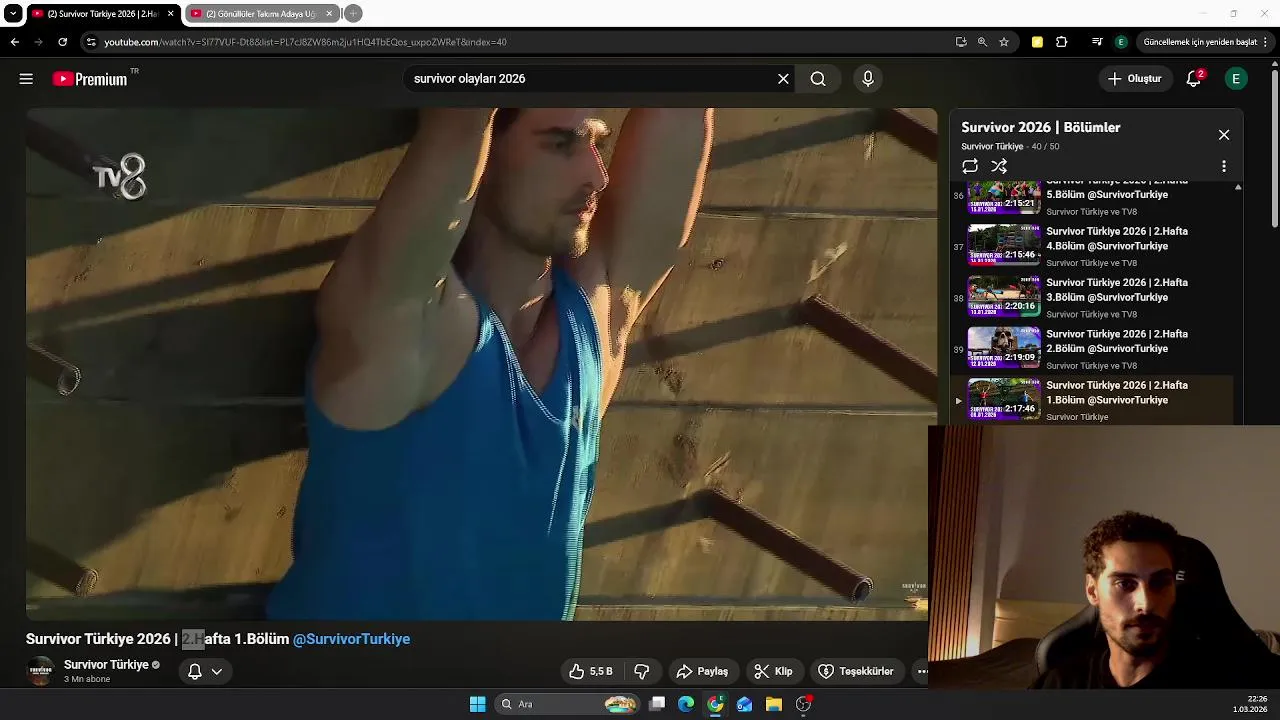The width and height of the screenshot is (1280, 720).
Task: Open @SurvivorTurkiye mention in title
Action: click(x=351, y=639)
